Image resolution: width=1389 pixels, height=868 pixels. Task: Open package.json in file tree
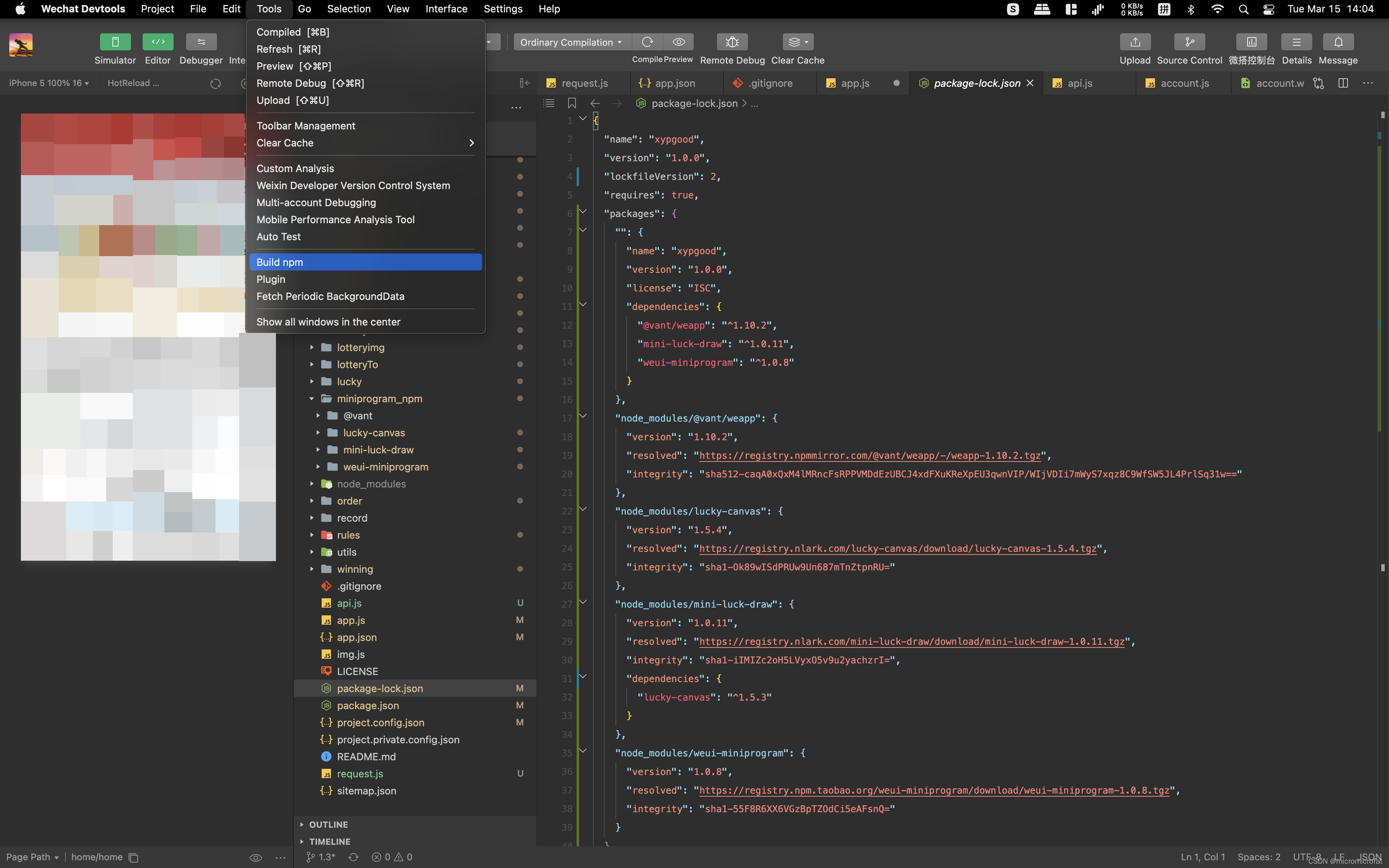(367, 706)
